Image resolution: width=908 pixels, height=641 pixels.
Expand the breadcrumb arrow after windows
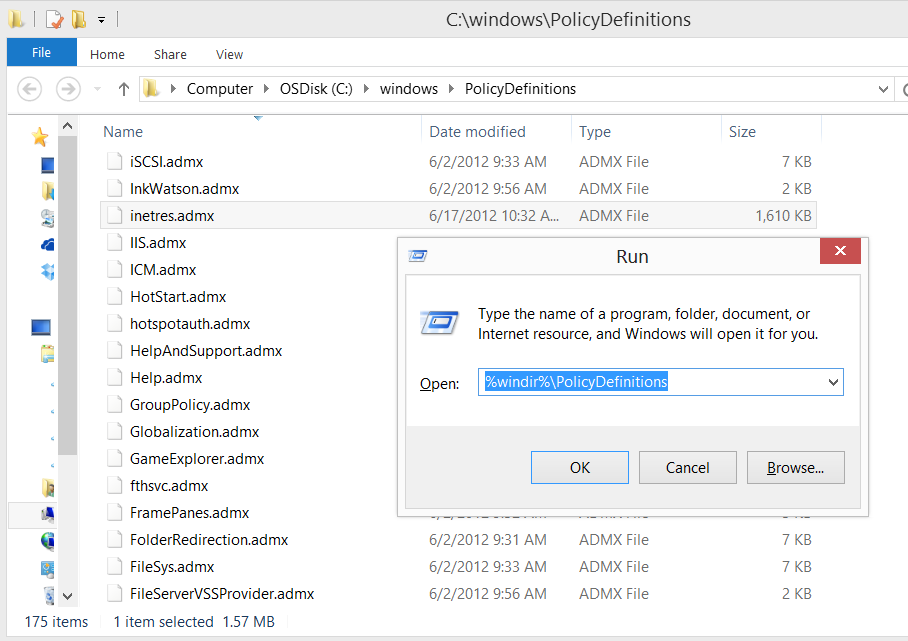click(452, 89)
